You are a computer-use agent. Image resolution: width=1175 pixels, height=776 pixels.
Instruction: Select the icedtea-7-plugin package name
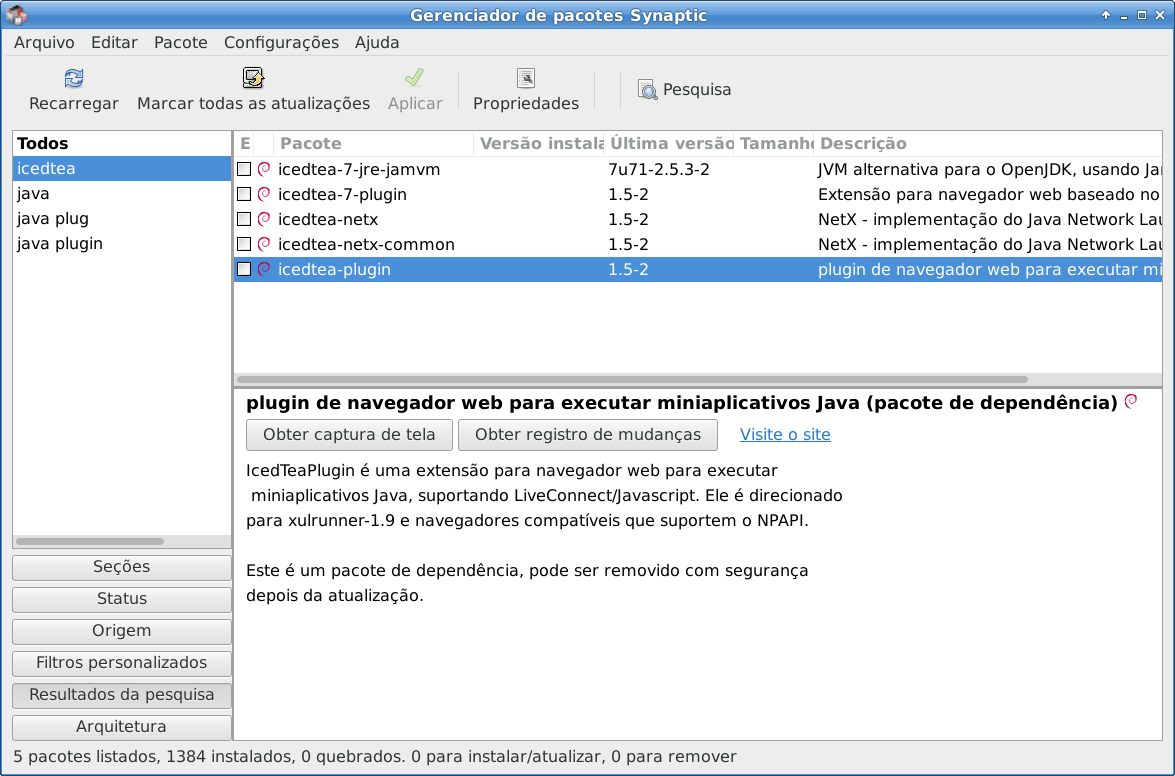(342, 194)
